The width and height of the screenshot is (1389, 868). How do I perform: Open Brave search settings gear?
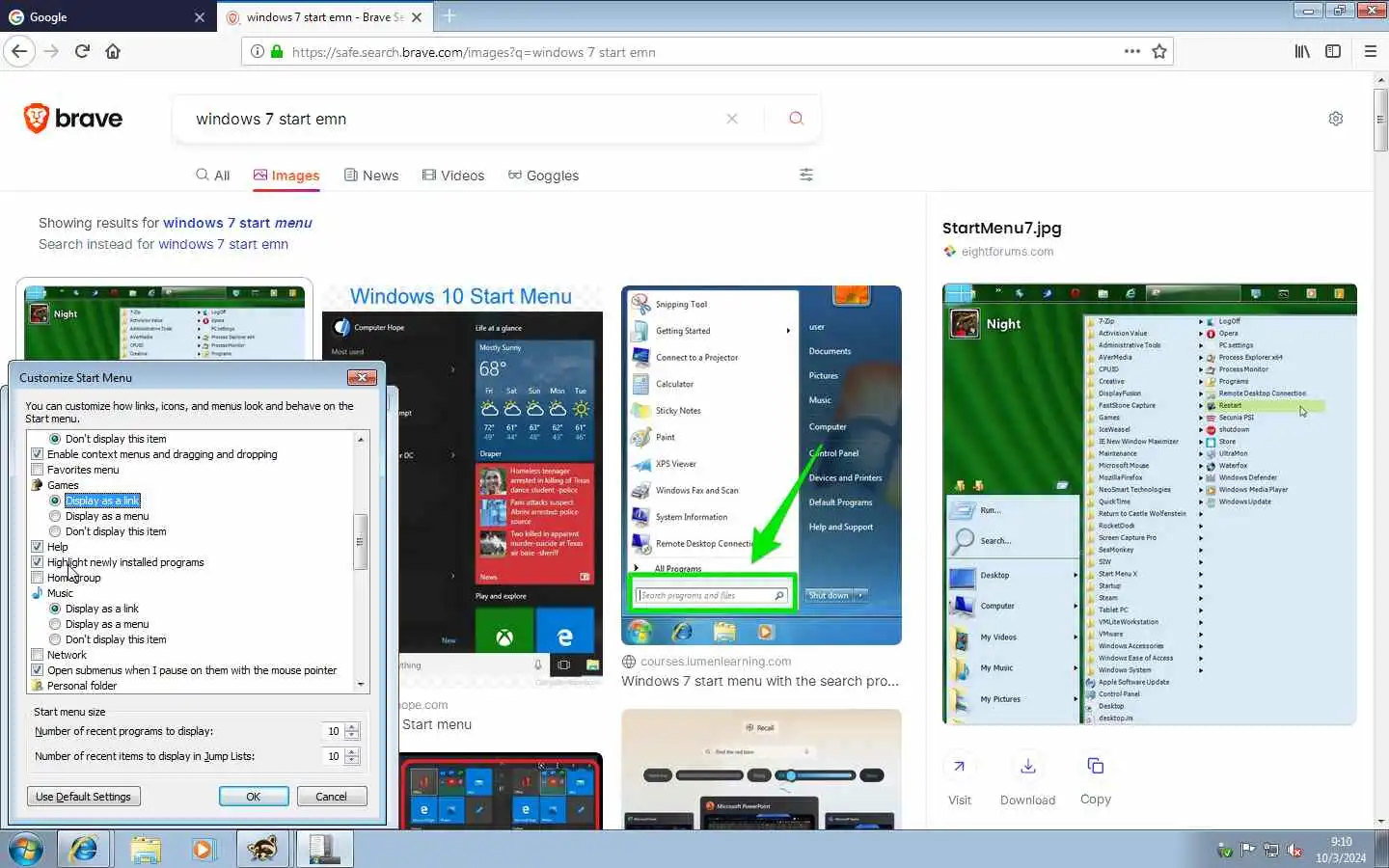pyautogui.click(x=1336, y=118)
